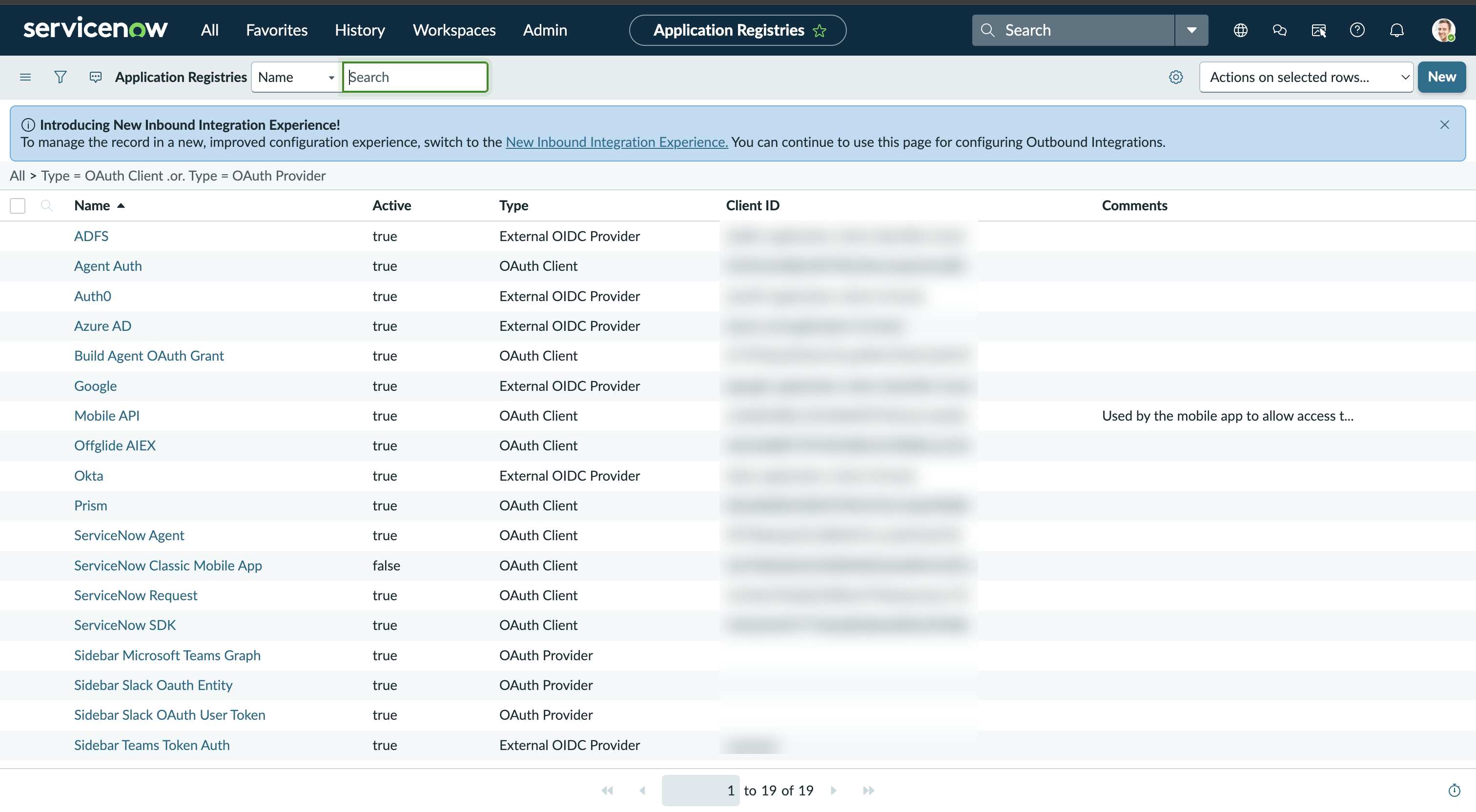Open the Agent Auth record

click(x=108, y=266)
